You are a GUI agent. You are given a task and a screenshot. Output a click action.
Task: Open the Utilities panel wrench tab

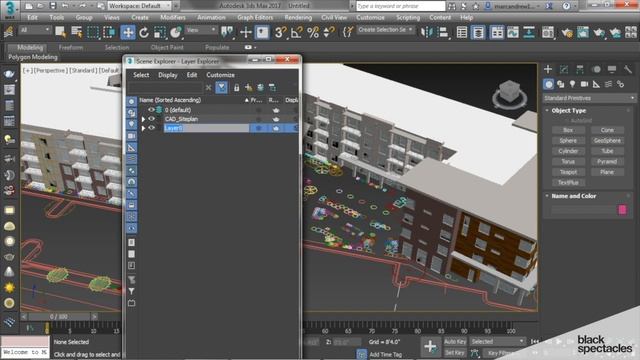(627, 69)
